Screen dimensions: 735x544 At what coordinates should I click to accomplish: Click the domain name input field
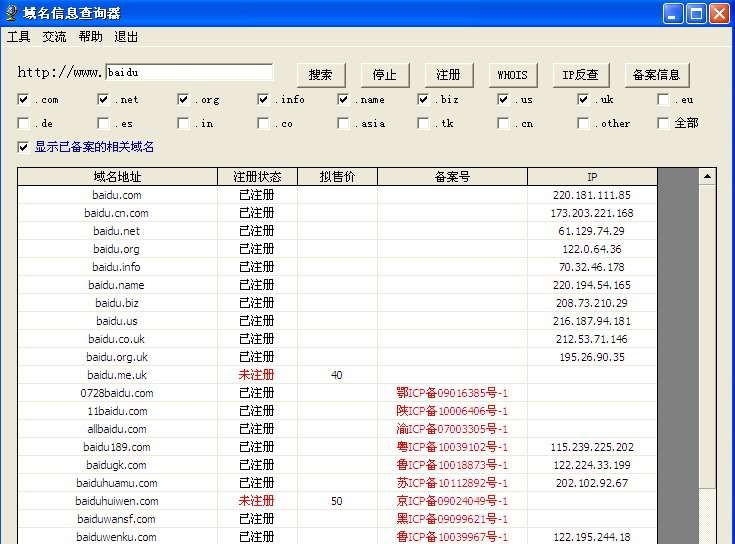point(189,73)
